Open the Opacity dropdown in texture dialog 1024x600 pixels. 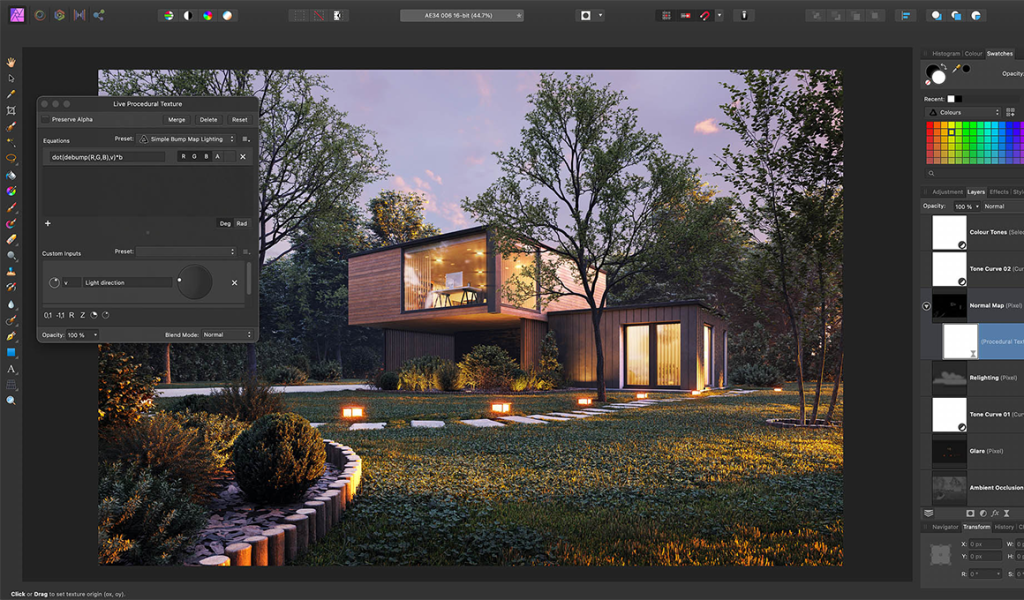pos(82,335)
